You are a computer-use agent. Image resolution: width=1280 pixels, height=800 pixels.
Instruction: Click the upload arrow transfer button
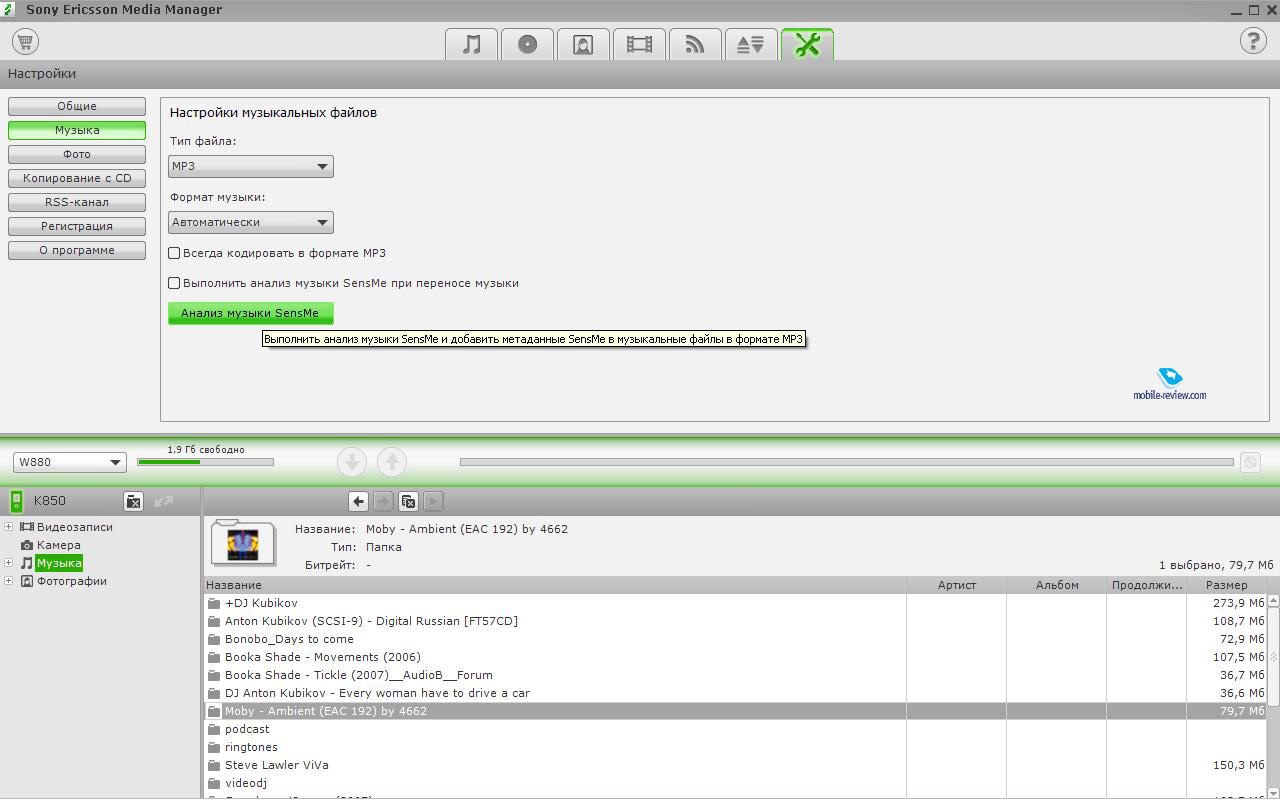click(x=392, y=462)
